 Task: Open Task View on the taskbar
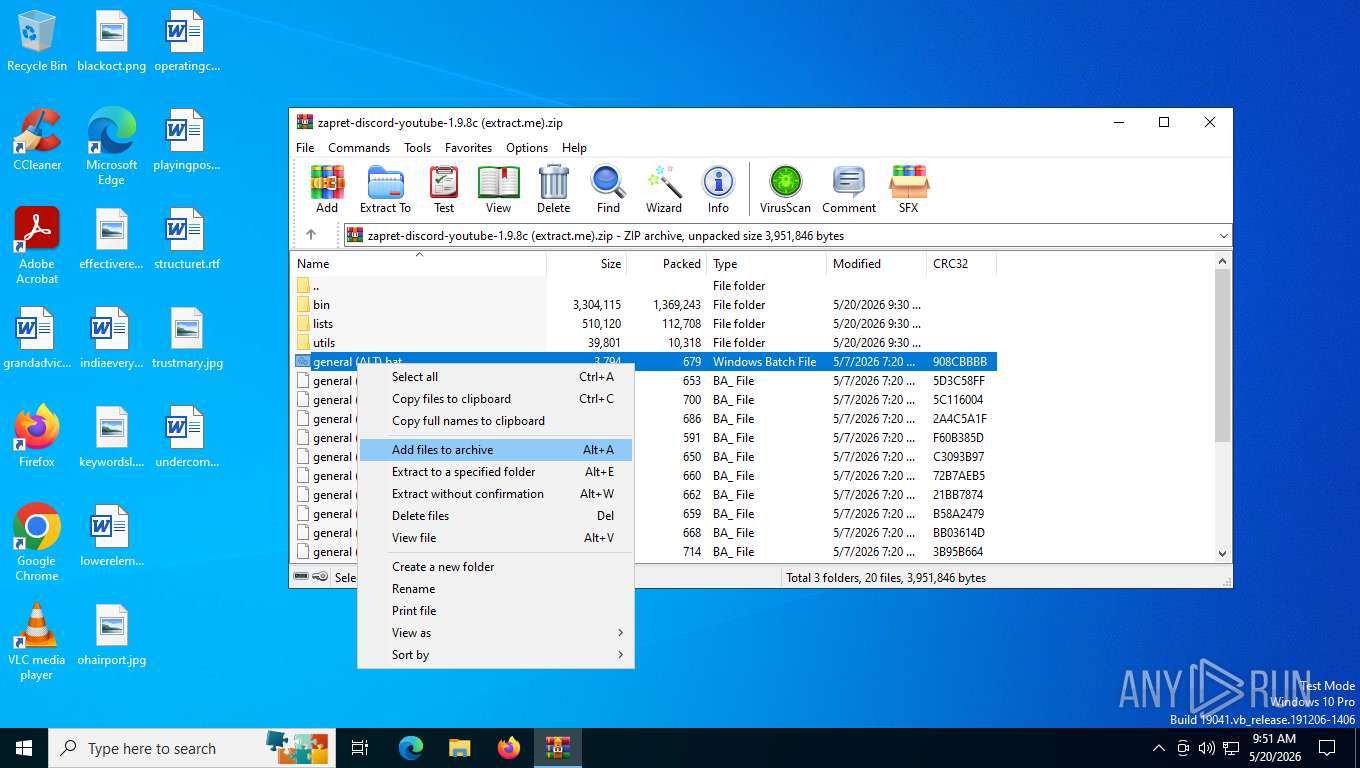coord(360,748)
